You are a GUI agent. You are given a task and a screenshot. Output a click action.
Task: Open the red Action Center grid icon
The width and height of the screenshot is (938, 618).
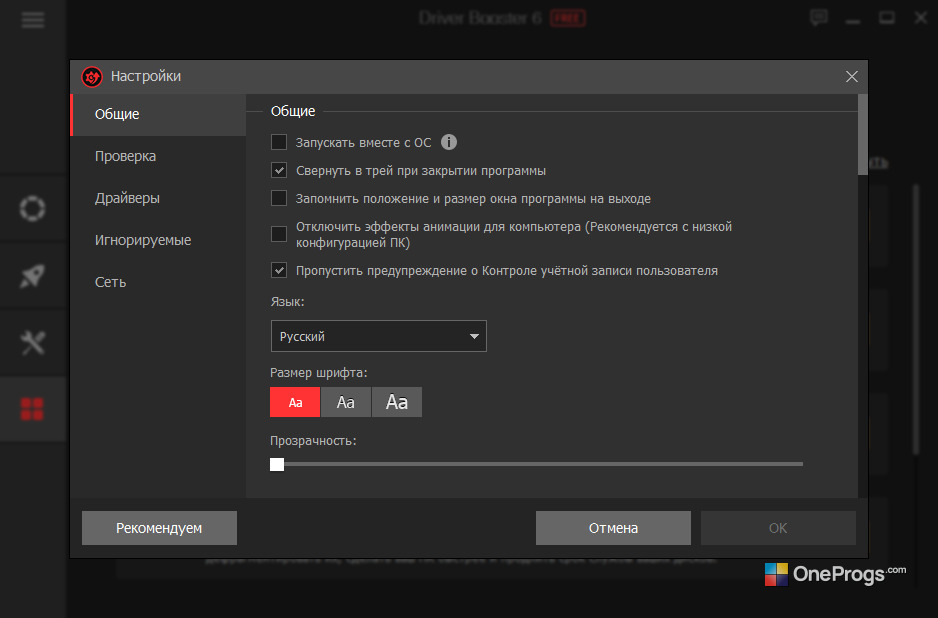[32, 409]
